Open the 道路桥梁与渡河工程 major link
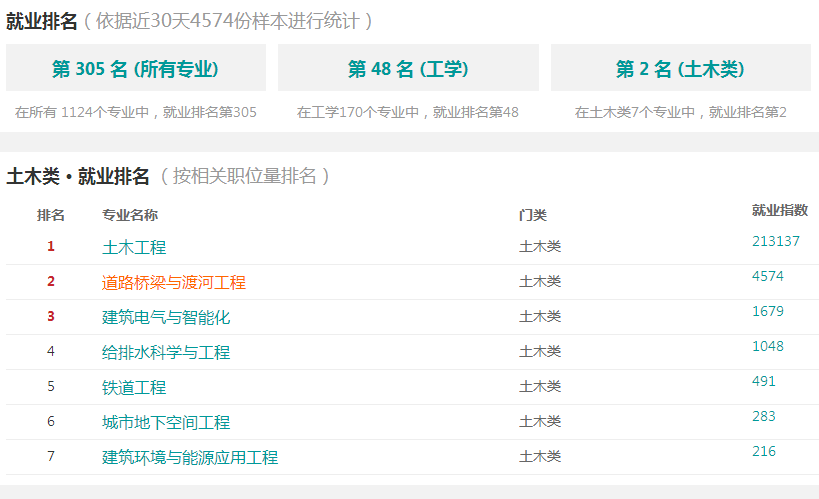819x499 pixels. [173, 282]
